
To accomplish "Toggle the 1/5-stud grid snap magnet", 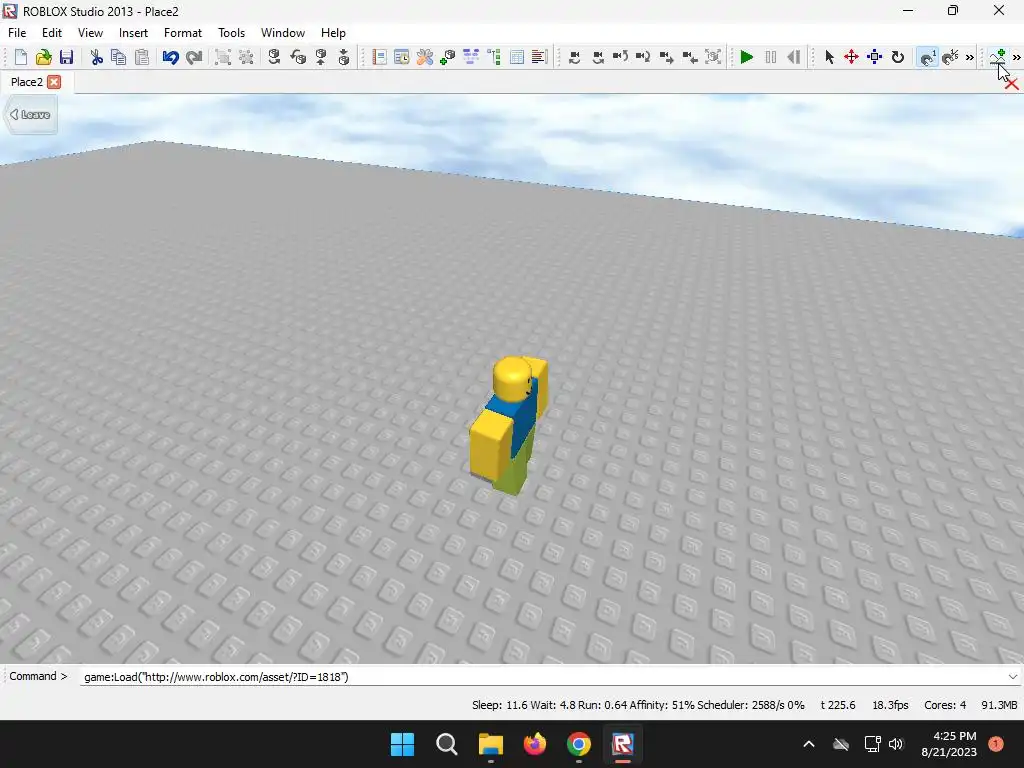I will [x=950, y=57].
